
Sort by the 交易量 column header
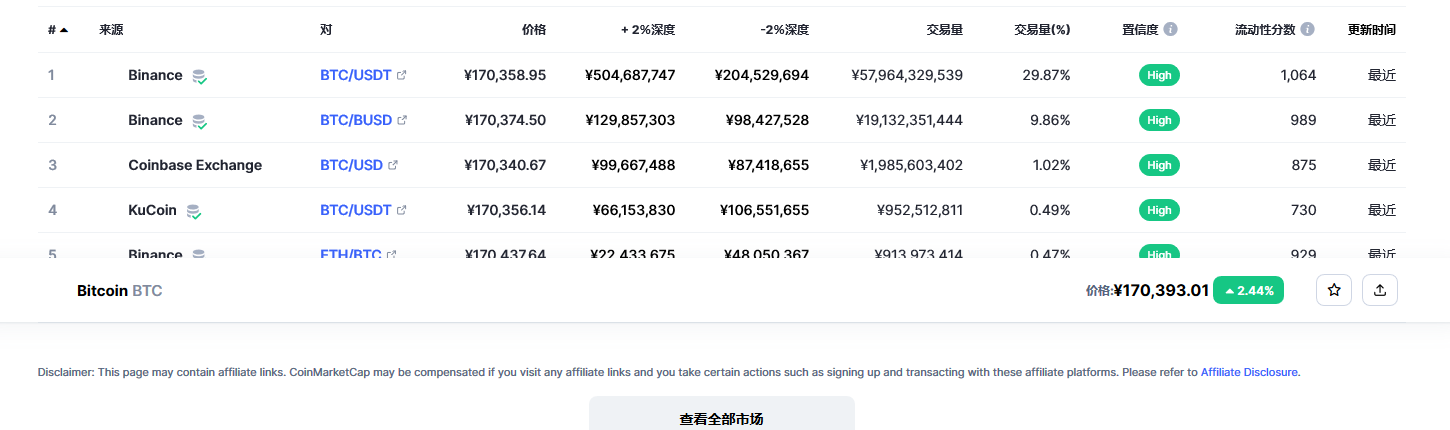pos(944,30)
